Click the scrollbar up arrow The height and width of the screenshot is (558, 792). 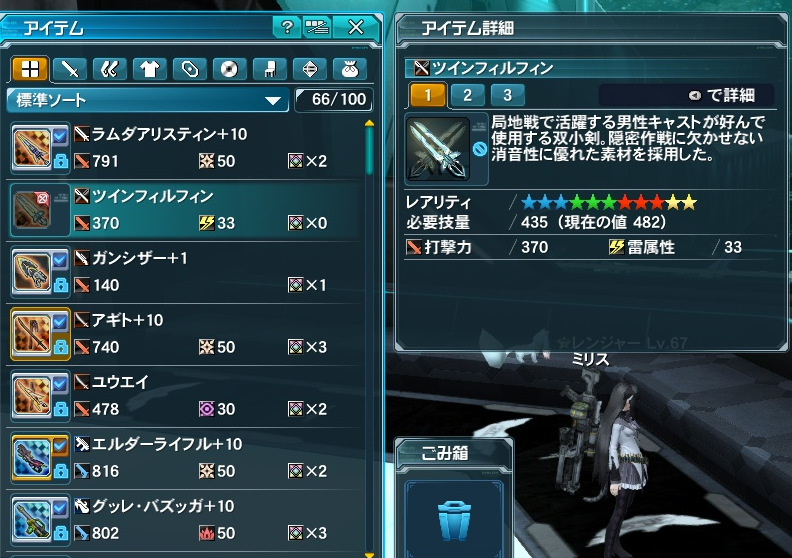coord(369,123)
